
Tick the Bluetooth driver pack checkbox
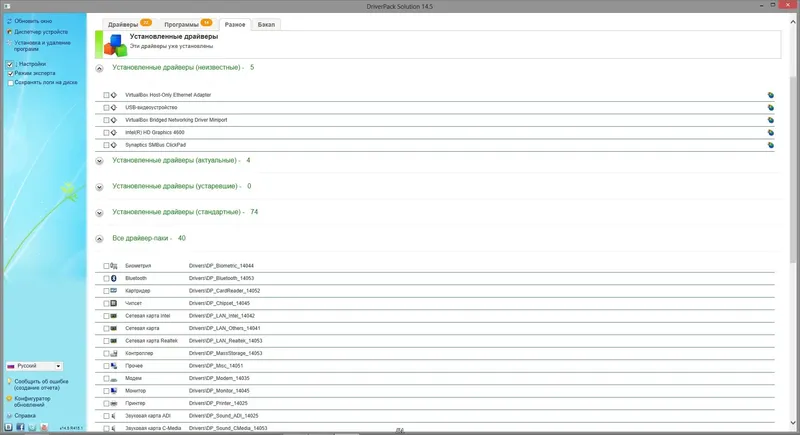pos(106,278)
